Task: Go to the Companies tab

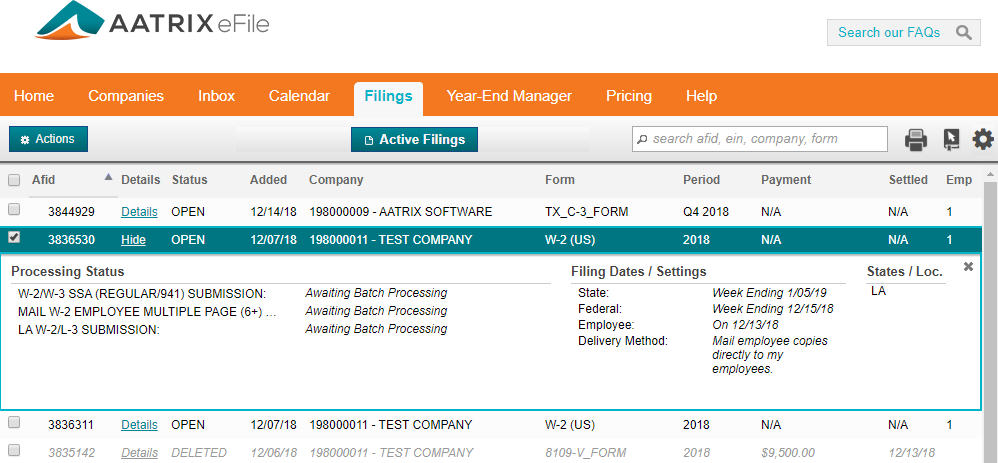Action: pyautogui.click(x=126, y=96)
